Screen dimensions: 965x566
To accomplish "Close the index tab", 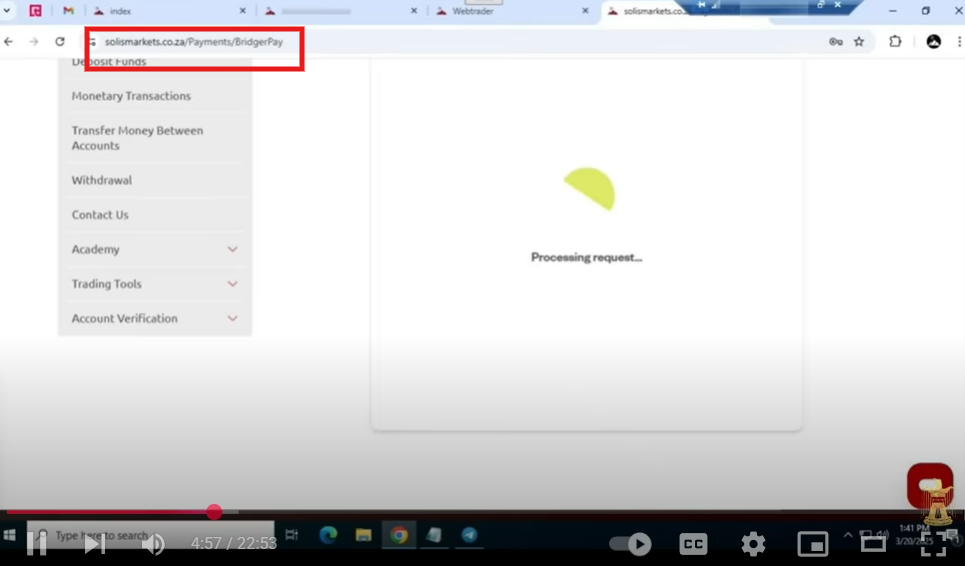I will 242,11.
